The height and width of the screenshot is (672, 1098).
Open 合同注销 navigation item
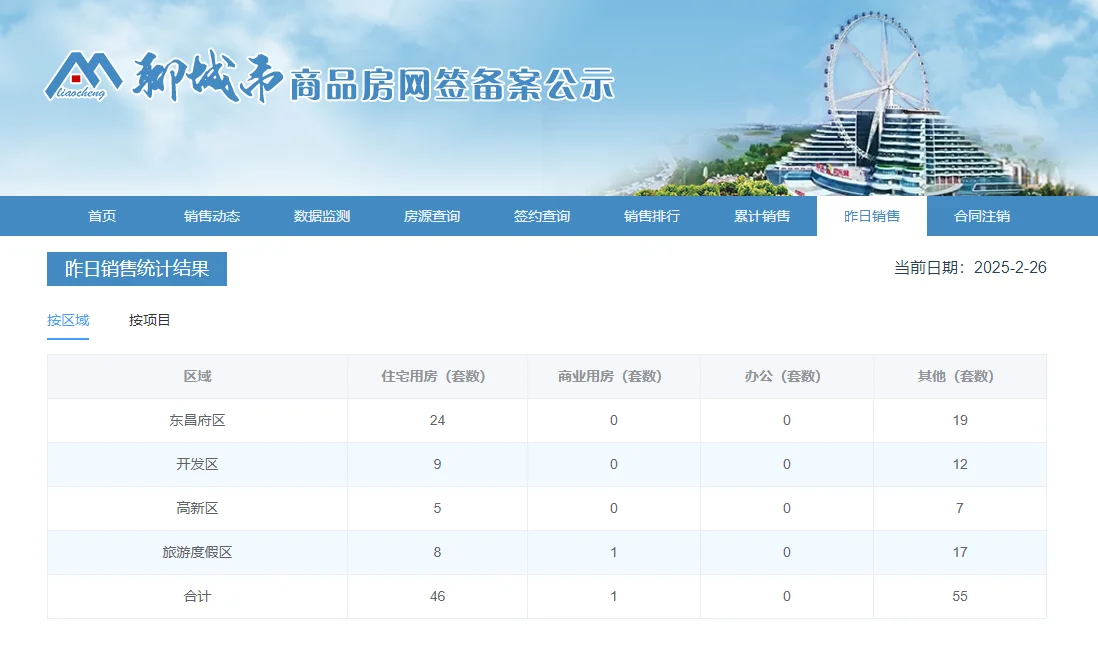pyautogui.click(x=982, y=216)
